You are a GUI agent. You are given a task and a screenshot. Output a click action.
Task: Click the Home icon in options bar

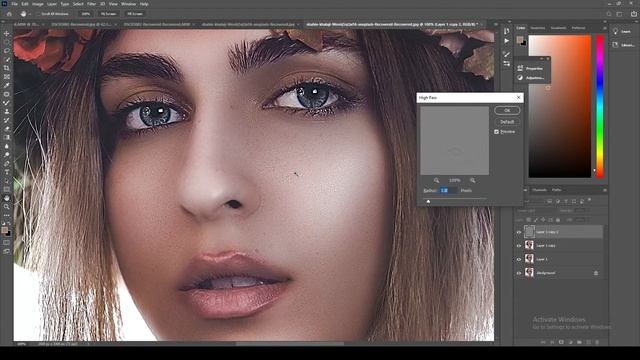click(x=9, y=14)
